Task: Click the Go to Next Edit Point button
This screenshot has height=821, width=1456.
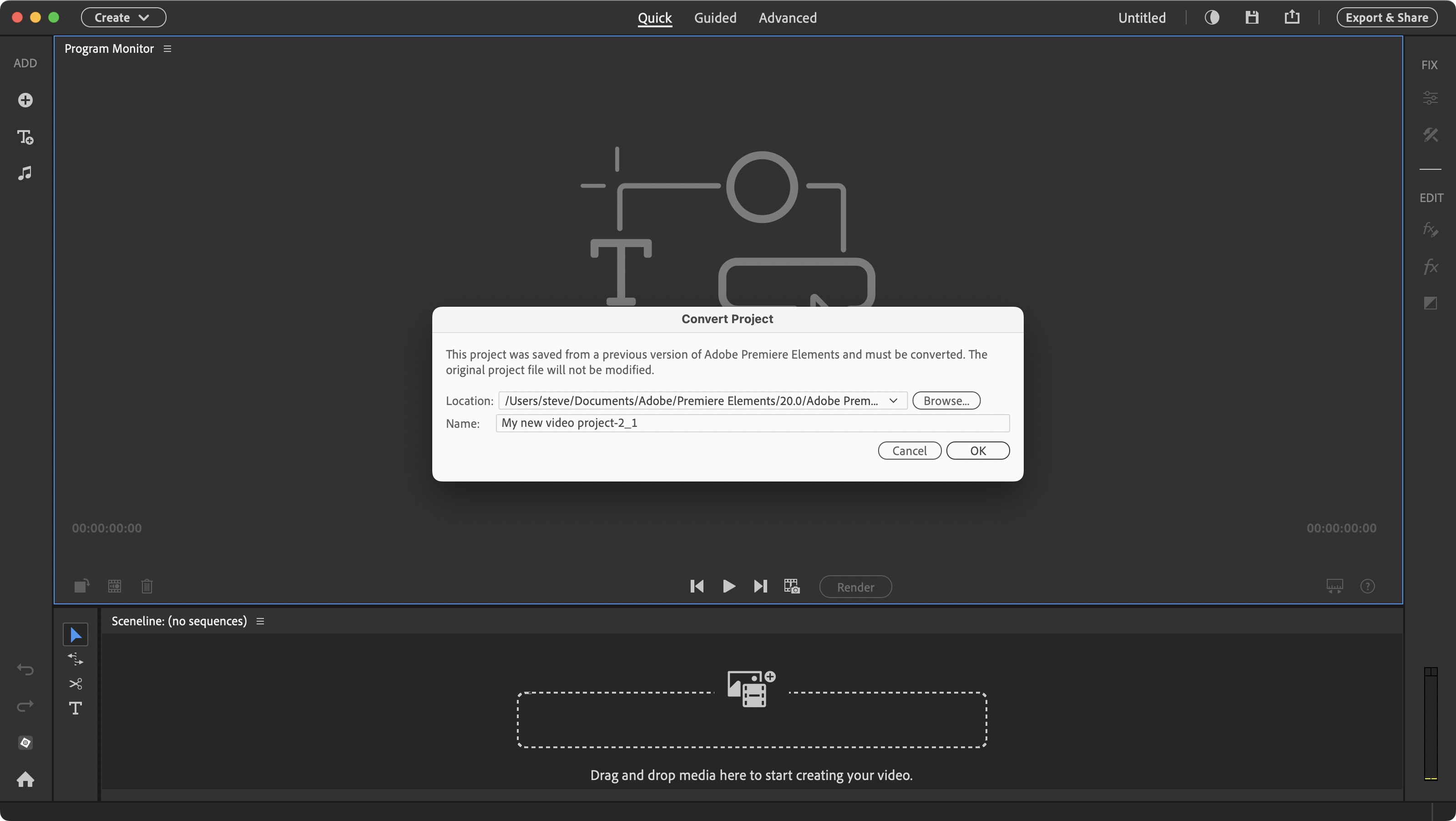Action: click(760, 586)
